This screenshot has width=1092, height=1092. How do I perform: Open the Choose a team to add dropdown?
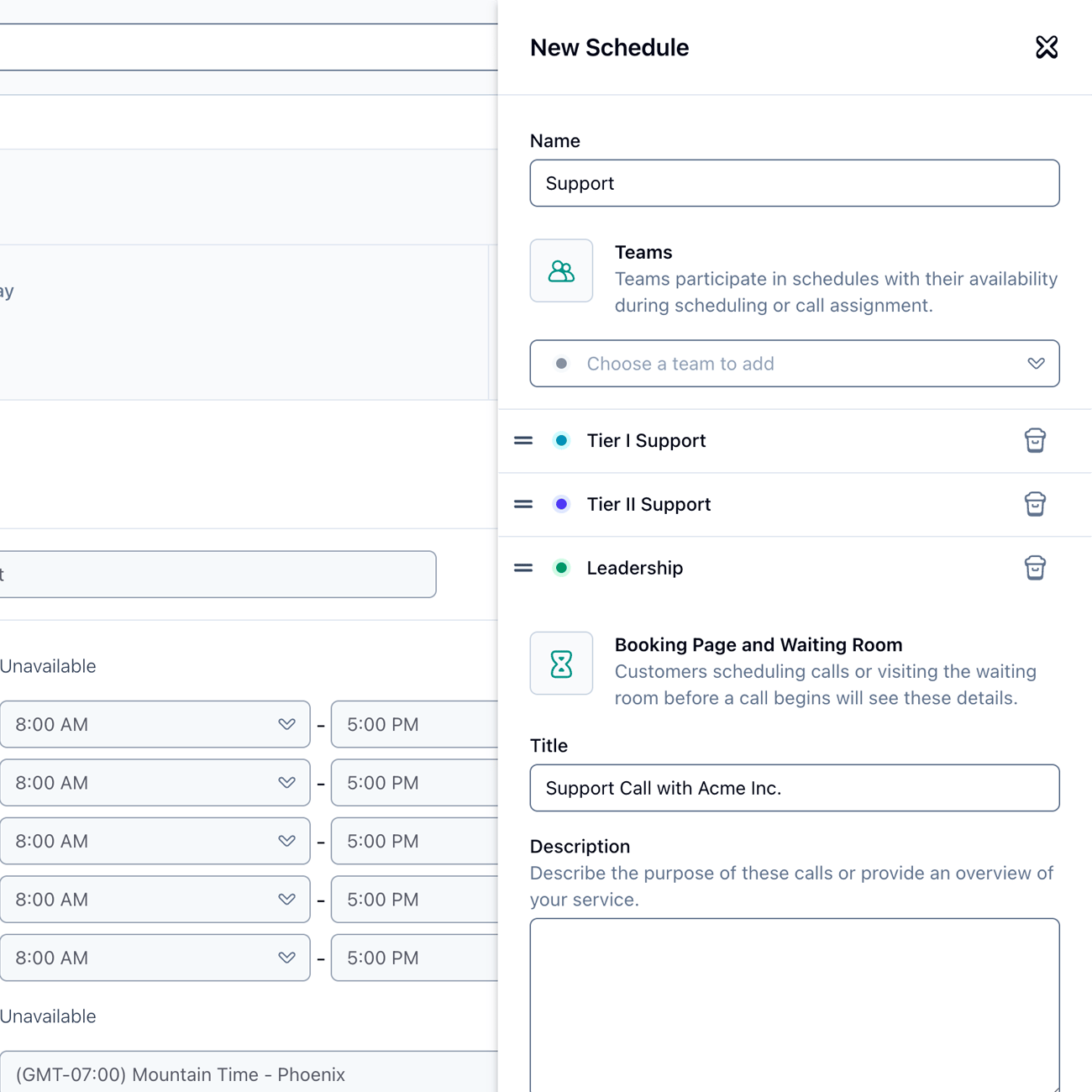click(x=795, y=364)
